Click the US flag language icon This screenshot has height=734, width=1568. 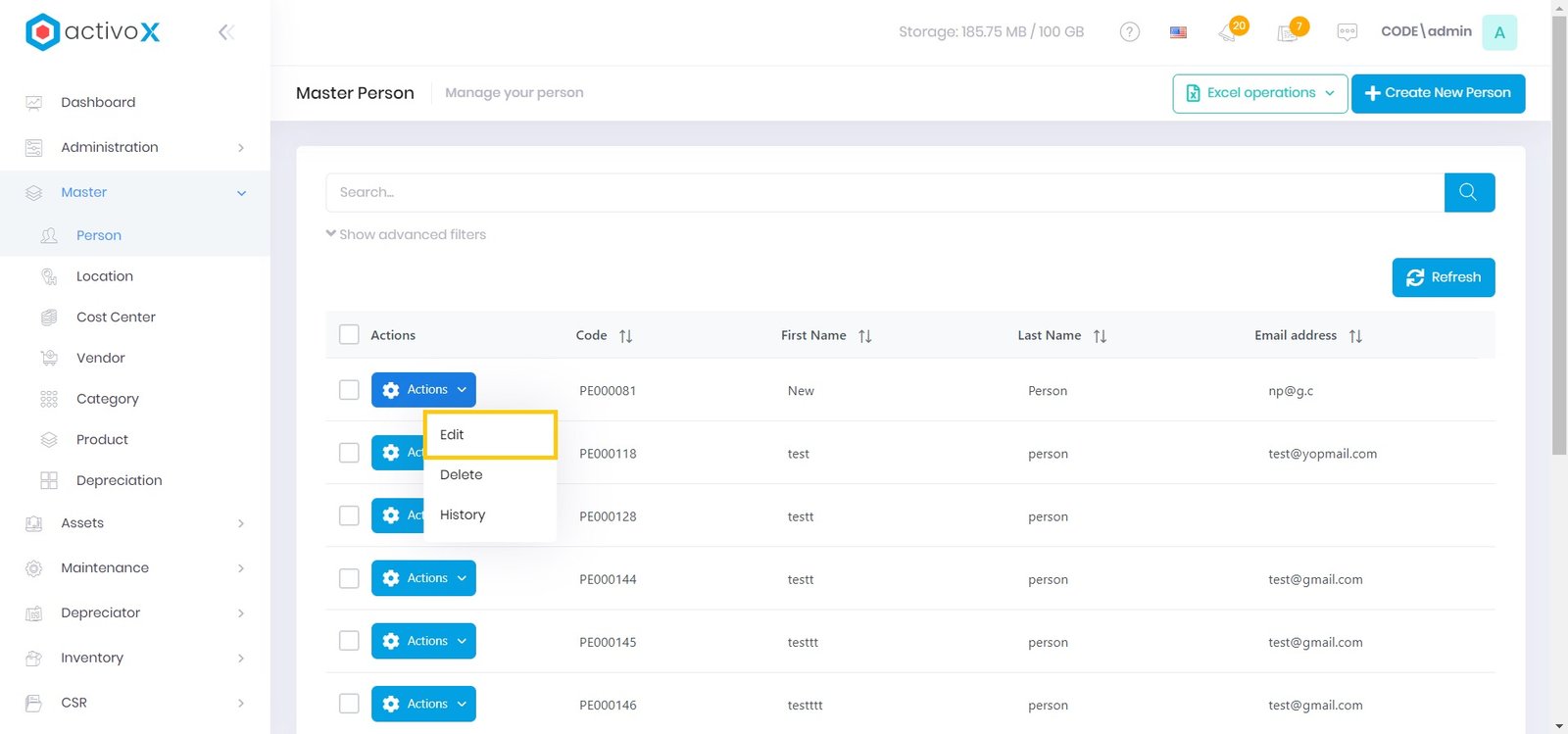coord(1178,32)
